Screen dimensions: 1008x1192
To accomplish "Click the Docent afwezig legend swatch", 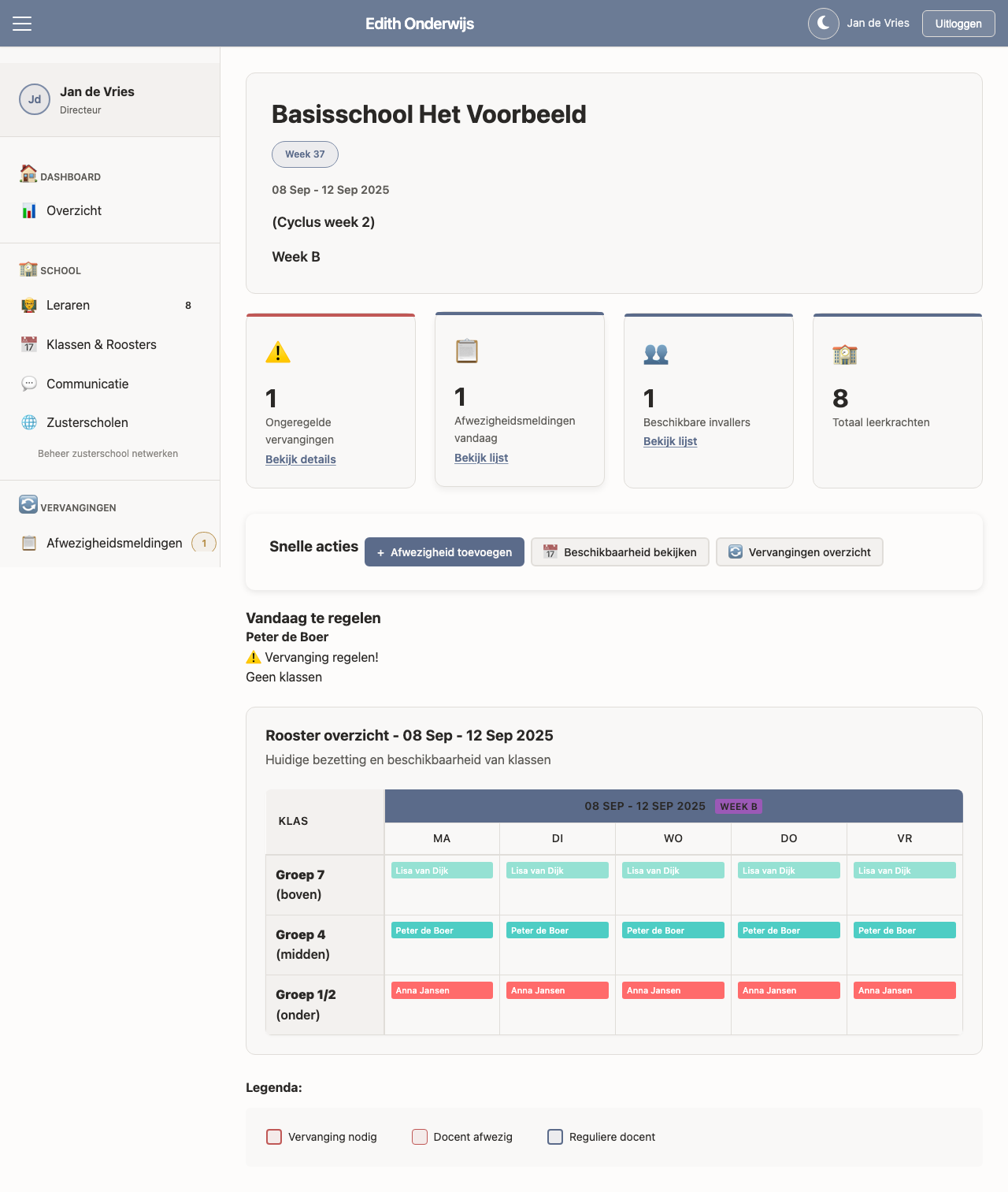I will click(x=420, y=1137).
